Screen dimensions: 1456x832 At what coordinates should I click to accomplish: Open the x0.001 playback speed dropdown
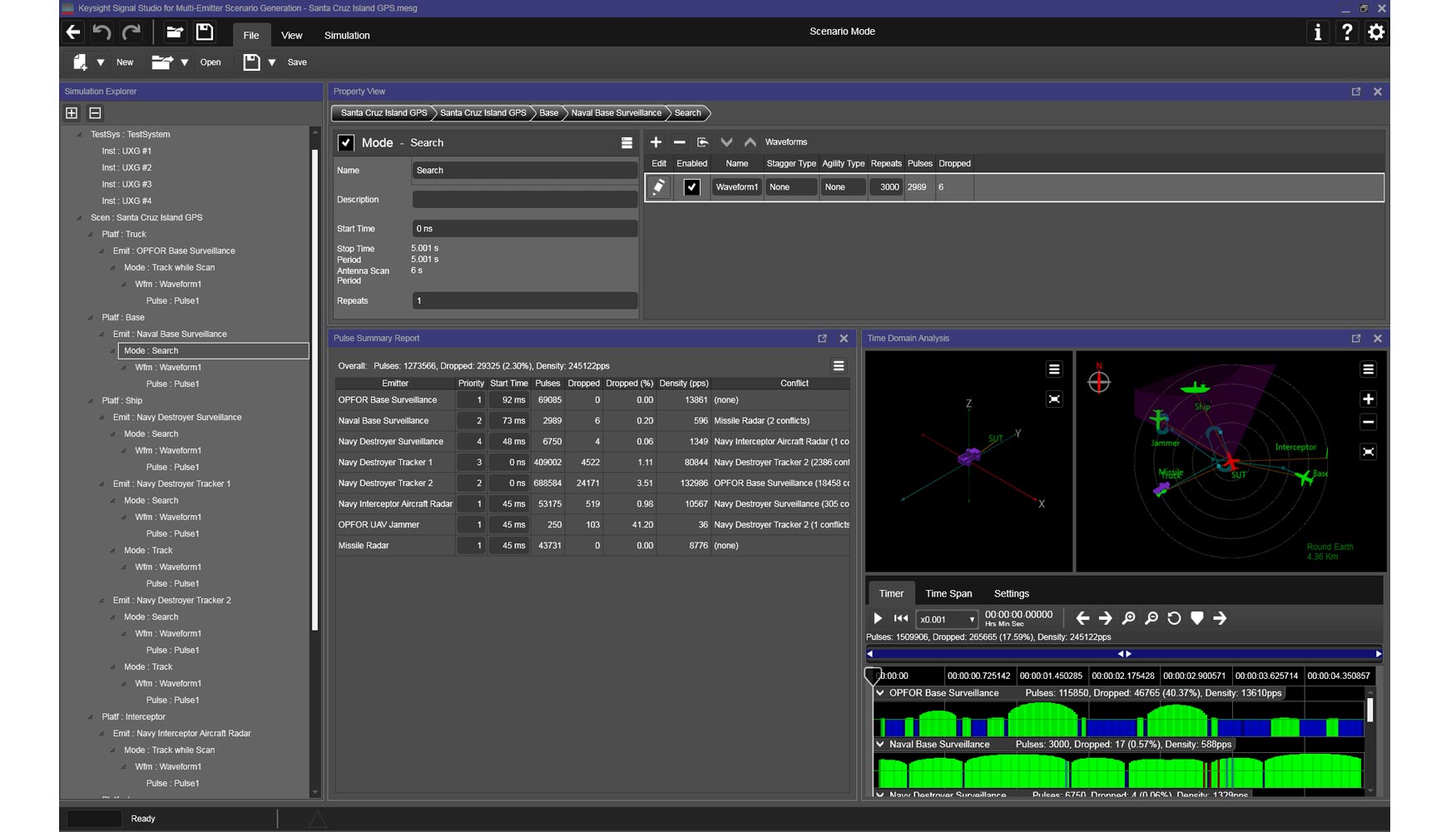(x=947, y=620)
